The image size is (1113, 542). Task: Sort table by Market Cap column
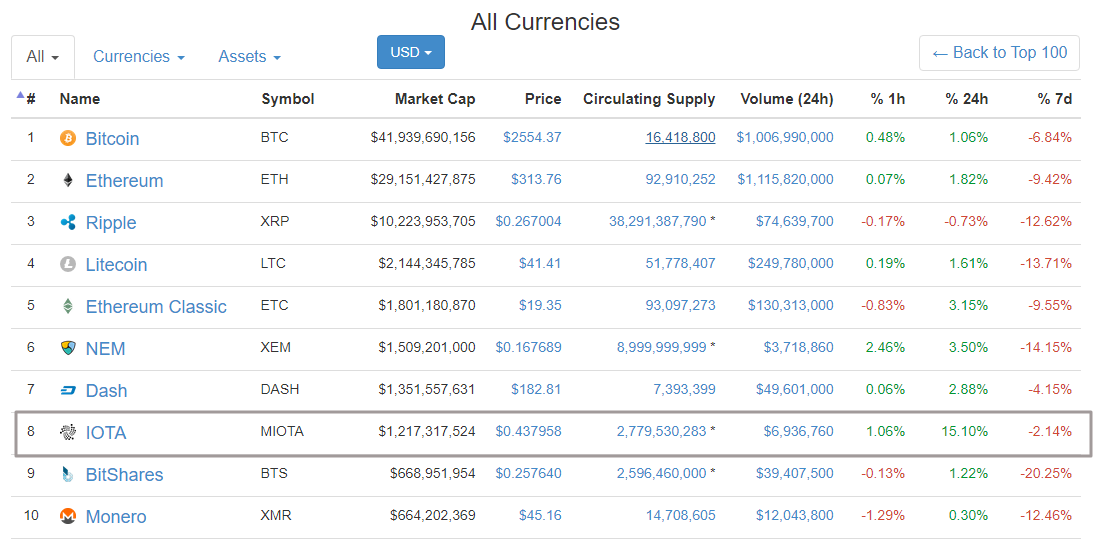[x=434, y=99]
